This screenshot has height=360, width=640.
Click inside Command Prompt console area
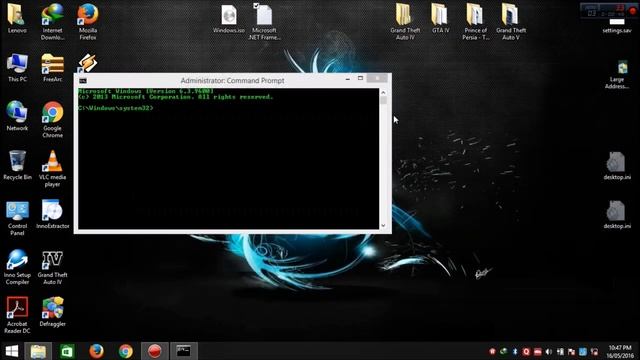(x=229, y=159)
